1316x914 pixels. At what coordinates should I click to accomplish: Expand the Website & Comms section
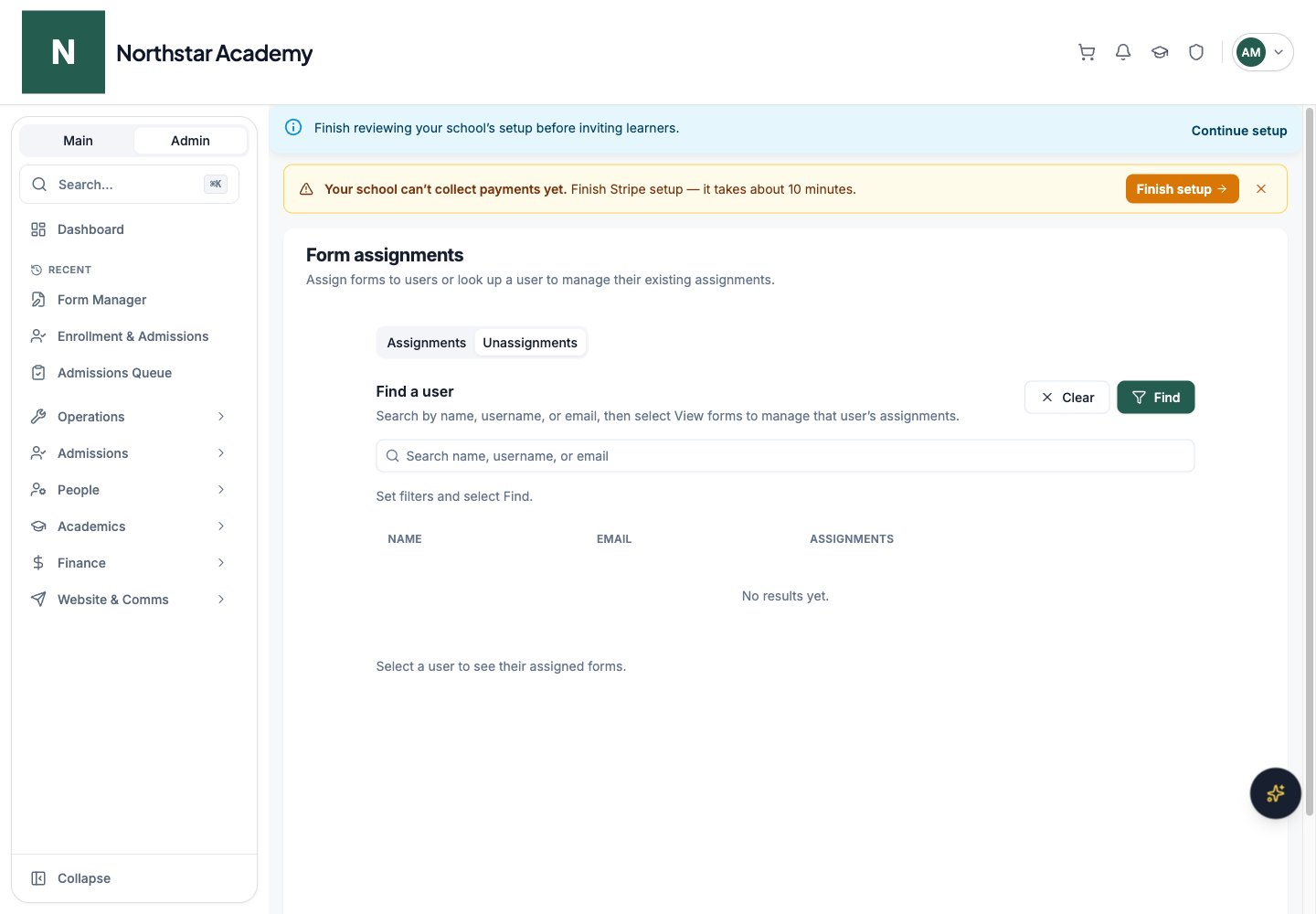click(x=129, y=600)
